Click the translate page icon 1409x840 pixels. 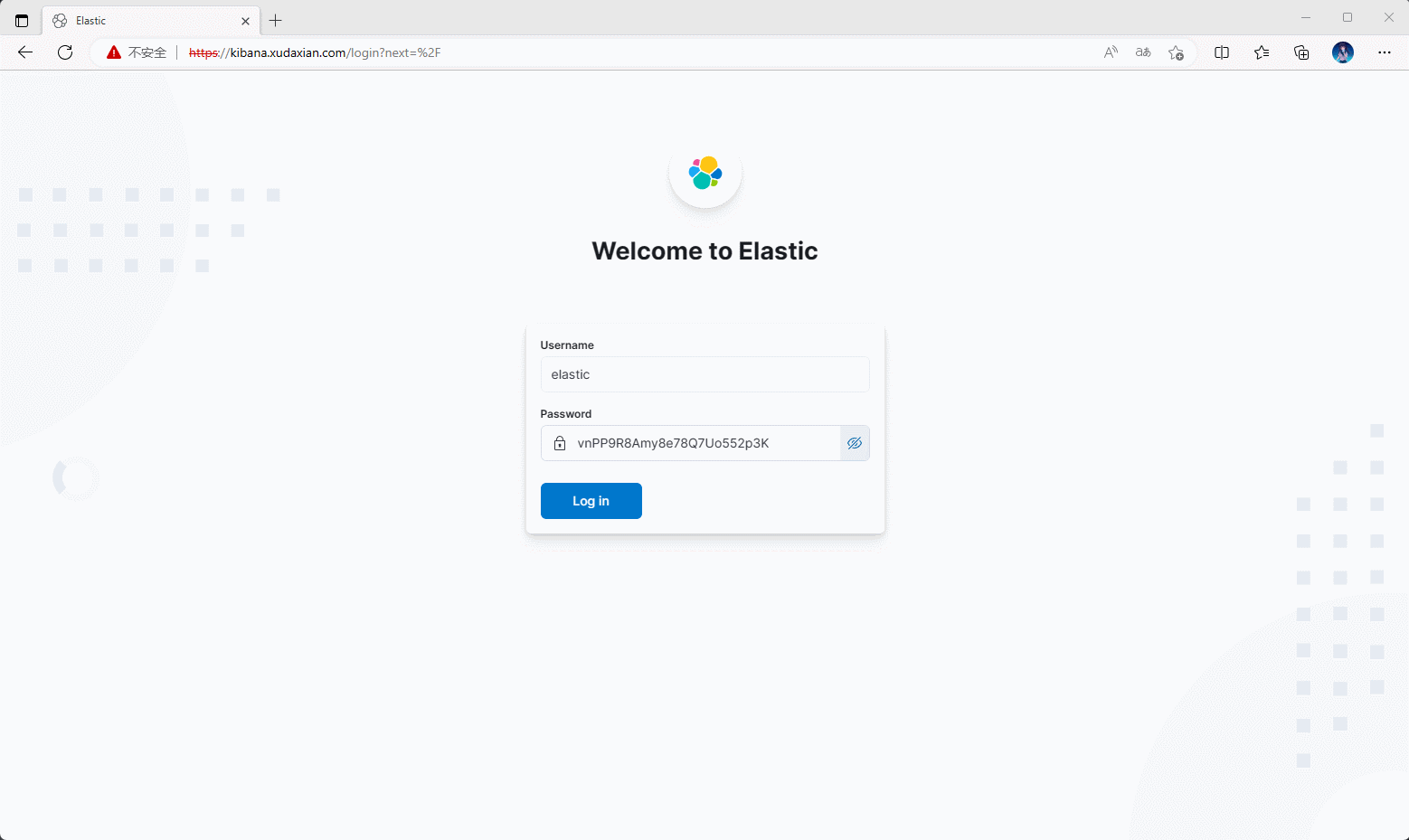click(1143, 52)
